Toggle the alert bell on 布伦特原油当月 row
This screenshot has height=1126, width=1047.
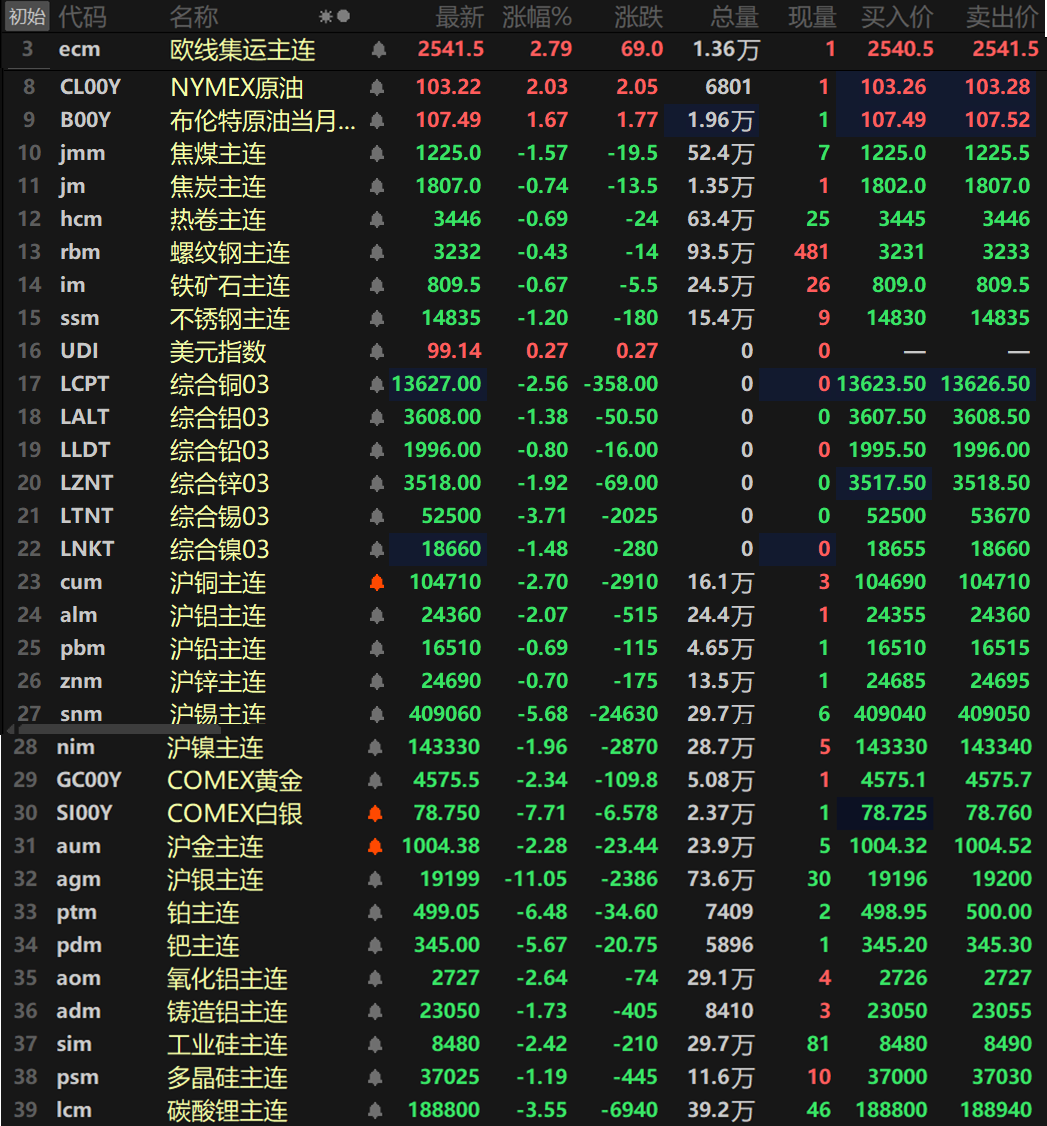376,121
